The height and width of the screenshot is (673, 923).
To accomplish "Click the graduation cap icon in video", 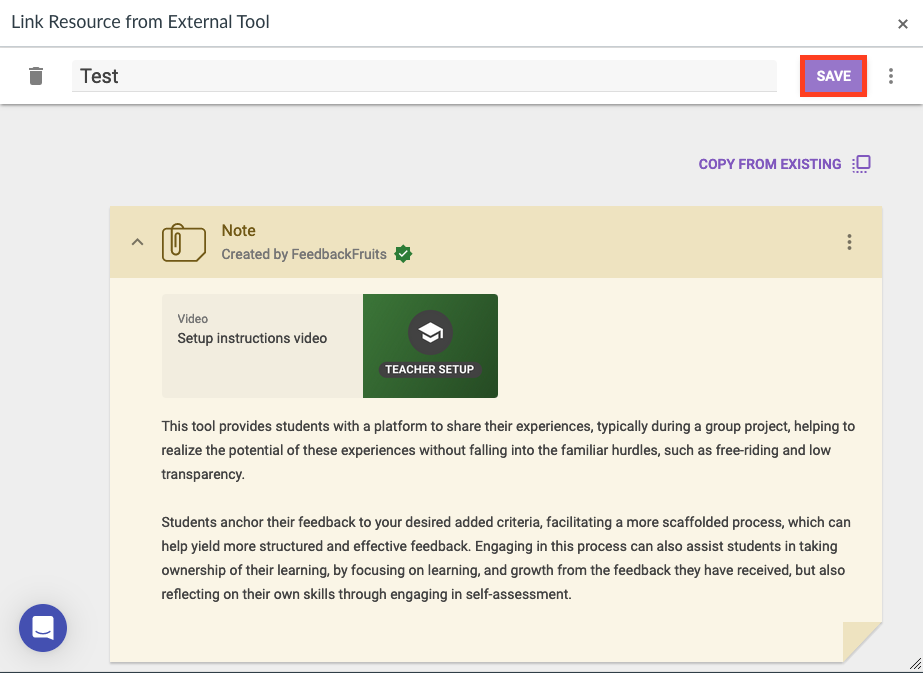I will 430,333.
